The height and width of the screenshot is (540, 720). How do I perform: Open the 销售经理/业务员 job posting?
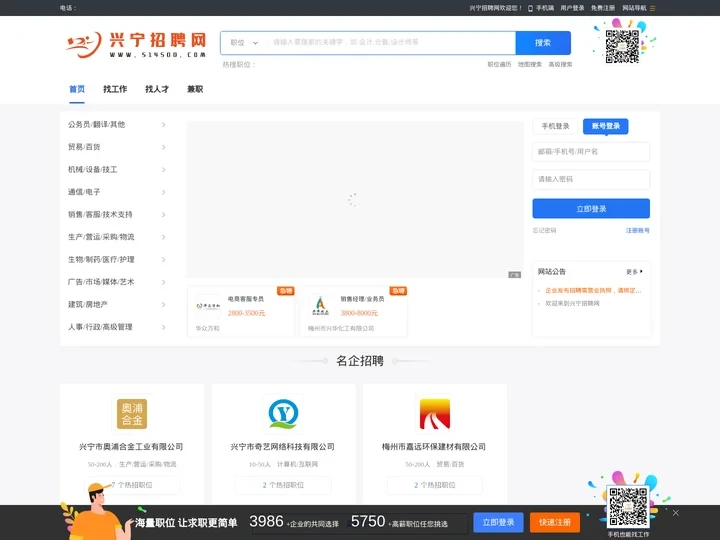click(x=362, y=299)
